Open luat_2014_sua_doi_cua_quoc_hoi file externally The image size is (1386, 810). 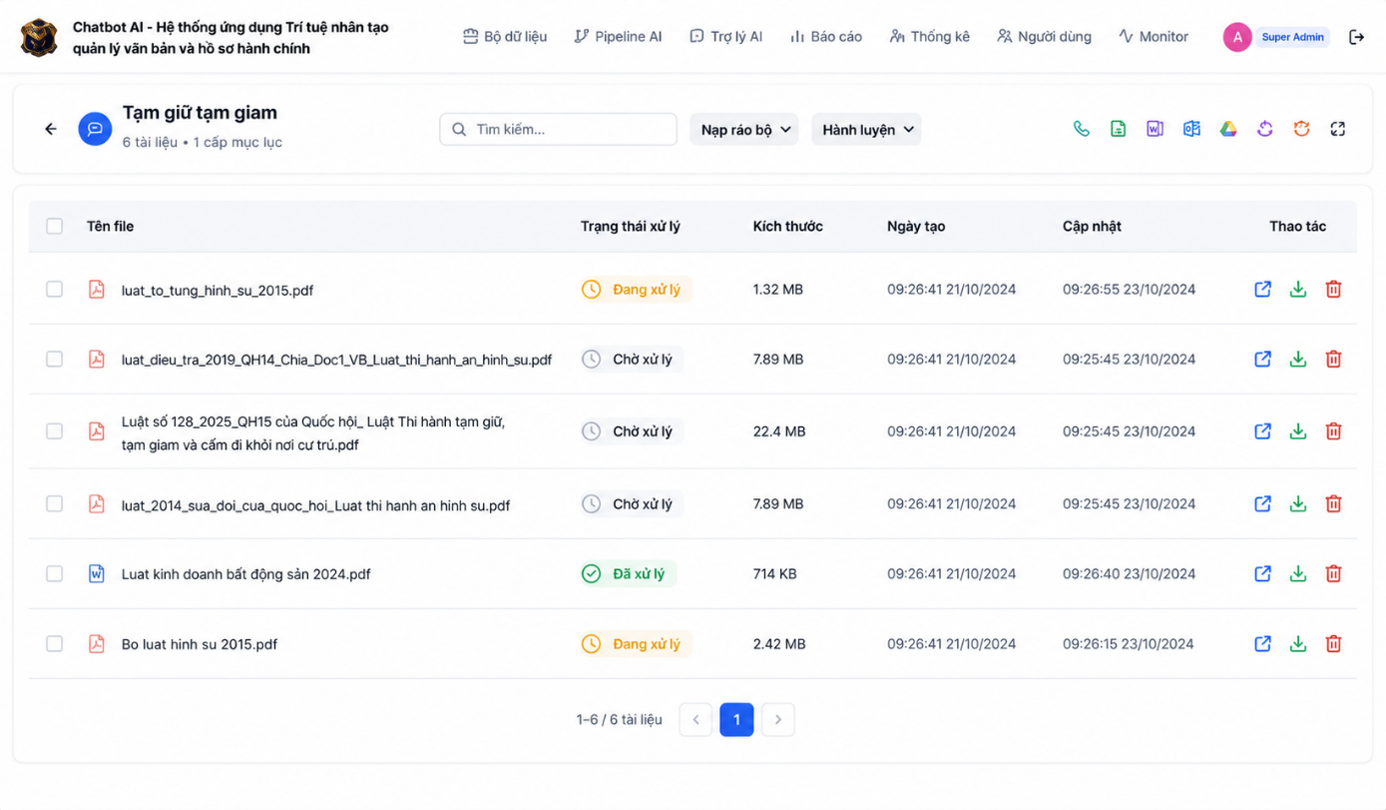[1263, 504]
